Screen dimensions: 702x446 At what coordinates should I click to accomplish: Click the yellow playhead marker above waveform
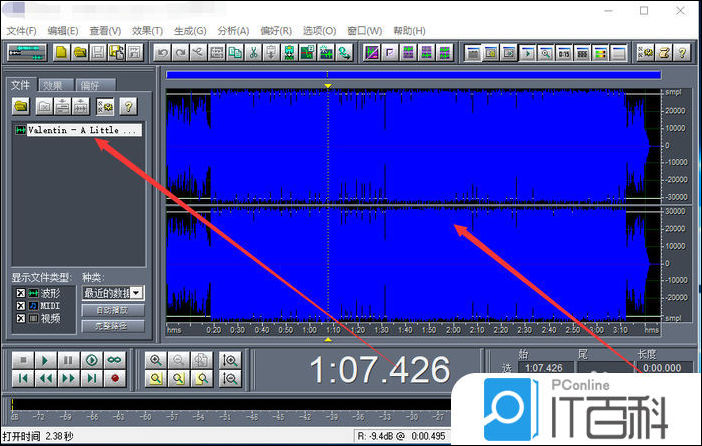pyautogui.click(x=328, y=85)
